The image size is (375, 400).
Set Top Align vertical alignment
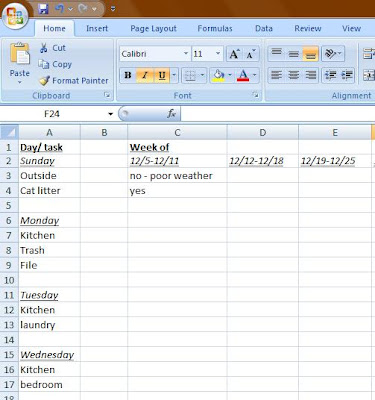276,53
